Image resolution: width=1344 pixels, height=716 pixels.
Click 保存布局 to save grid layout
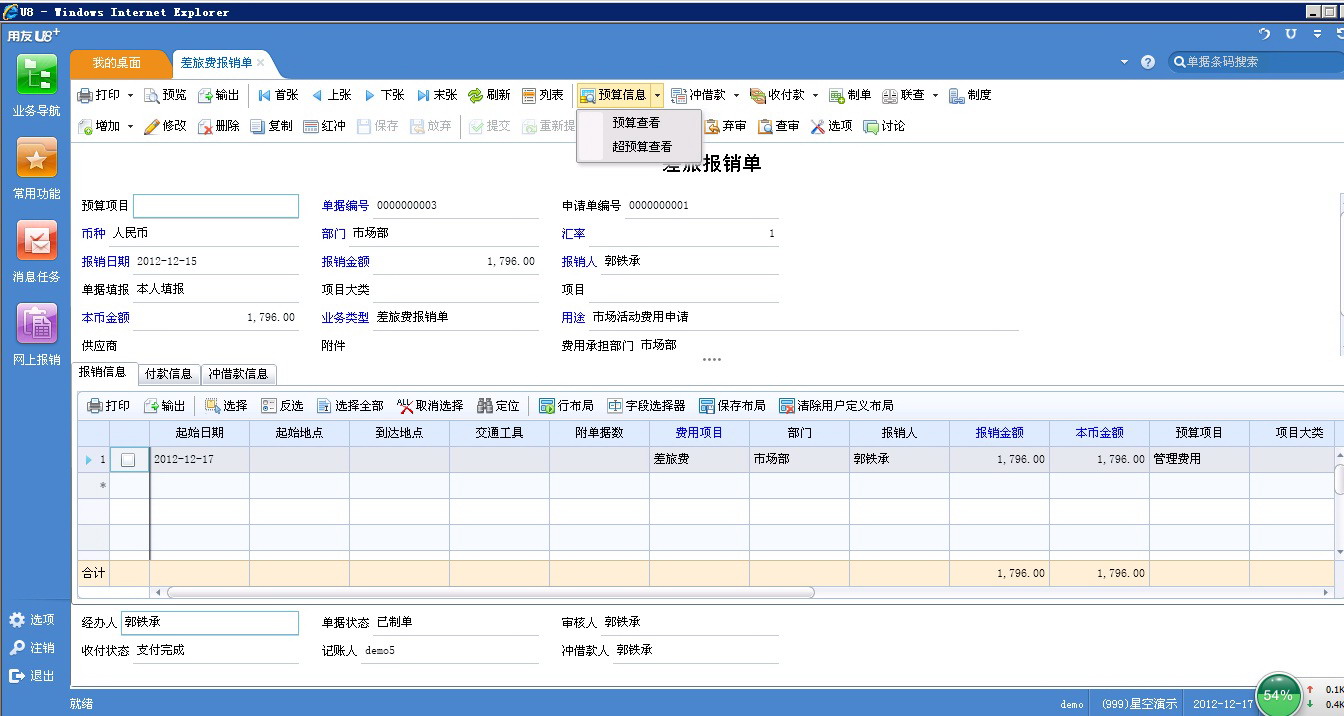[732, 406]
